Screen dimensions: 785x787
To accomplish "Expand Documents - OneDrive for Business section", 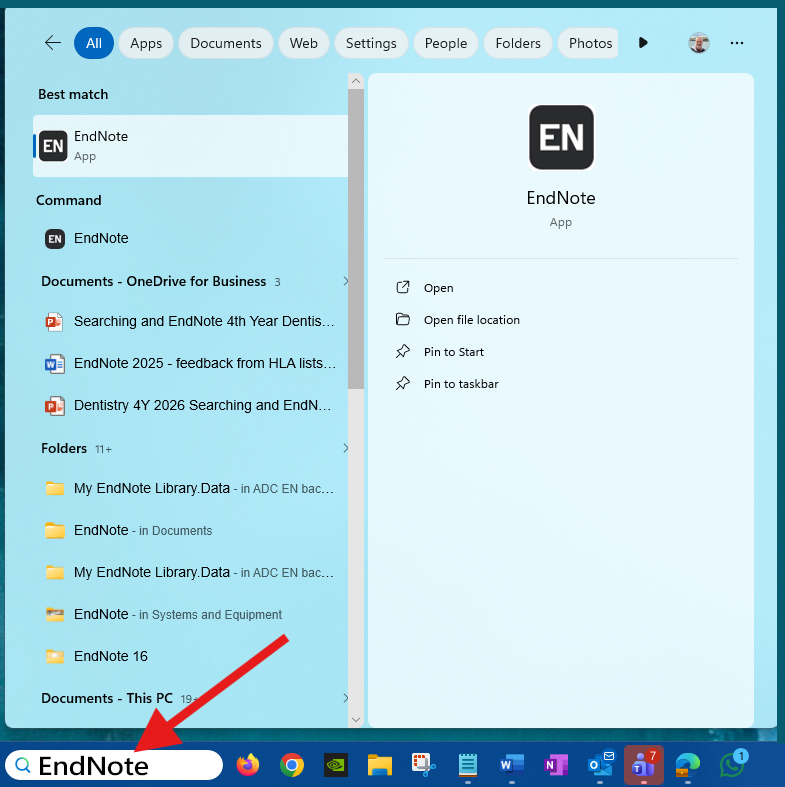I will coord(195,281).
